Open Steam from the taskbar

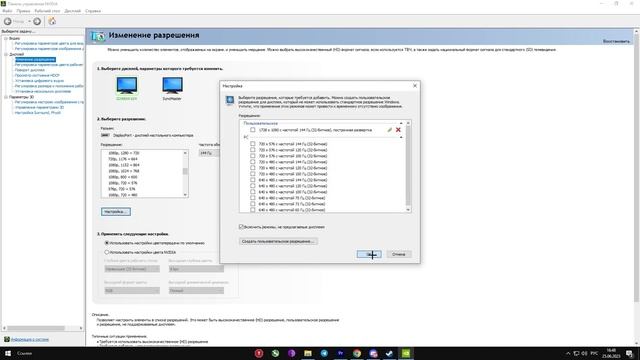389,353
